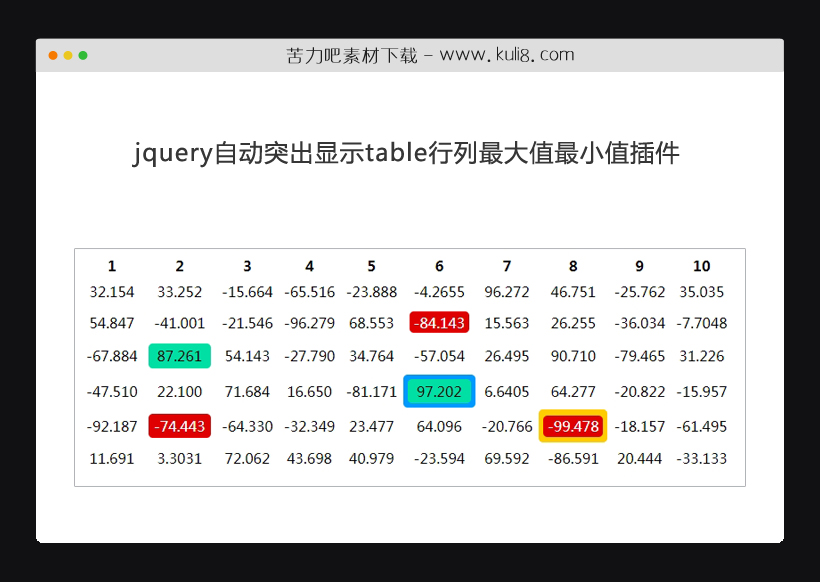Screen dimensions: 820x582
Task: Select the blue highlighted cell 97.202
Action: (438, 391)
